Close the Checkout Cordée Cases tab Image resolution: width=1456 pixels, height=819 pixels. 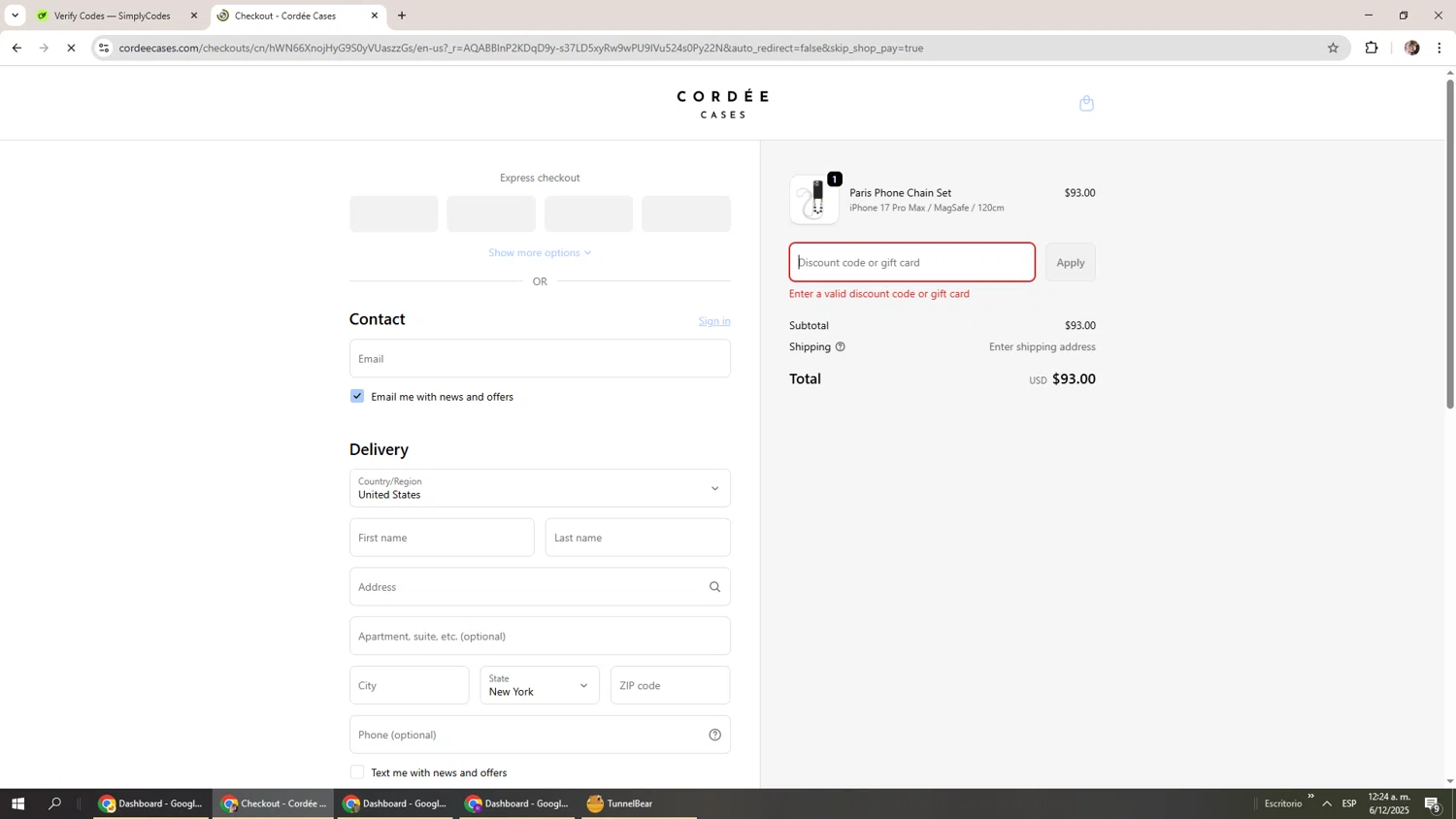375,16
